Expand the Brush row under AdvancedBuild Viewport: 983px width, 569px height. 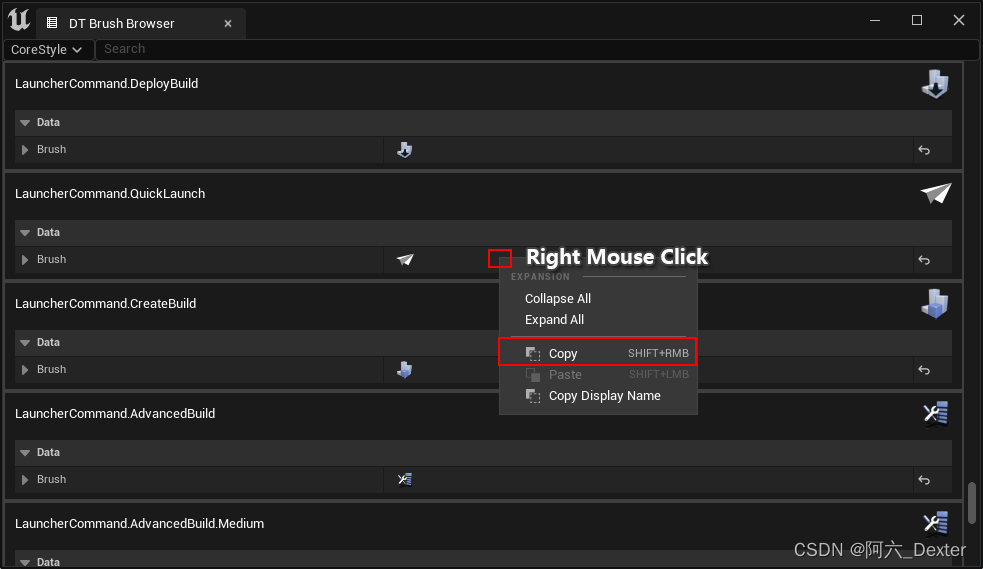25,479
